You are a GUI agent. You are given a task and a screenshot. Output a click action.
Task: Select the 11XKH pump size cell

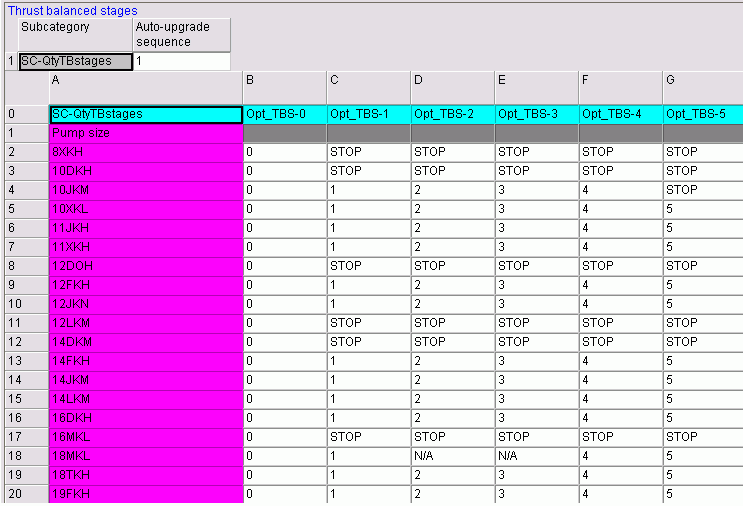click(146, 247)
